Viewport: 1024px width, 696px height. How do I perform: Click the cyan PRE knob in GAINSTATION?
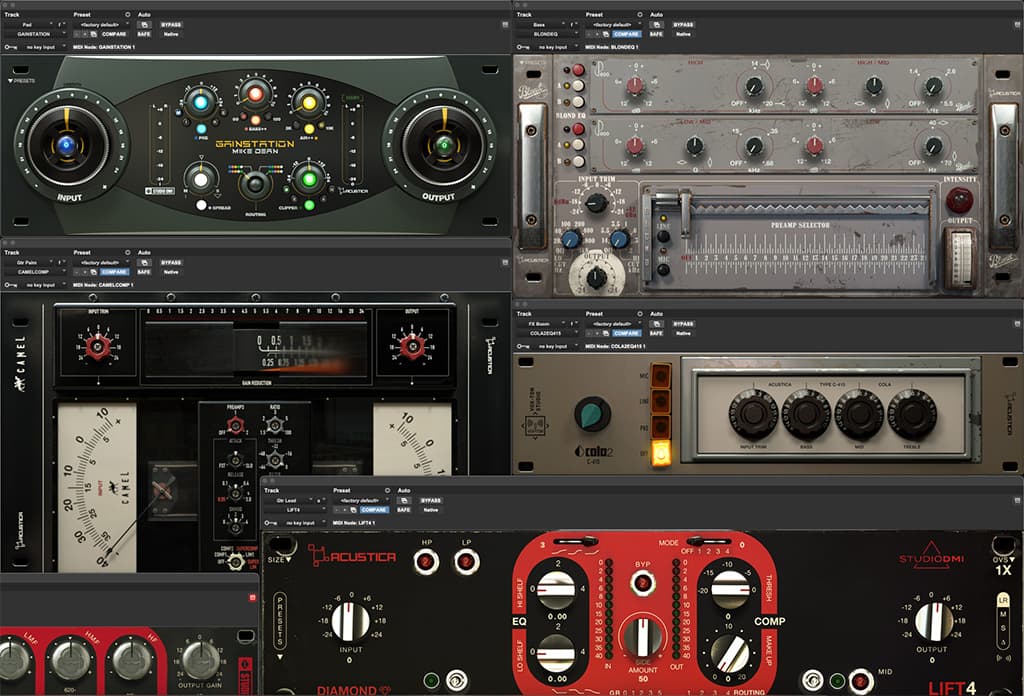200,103
